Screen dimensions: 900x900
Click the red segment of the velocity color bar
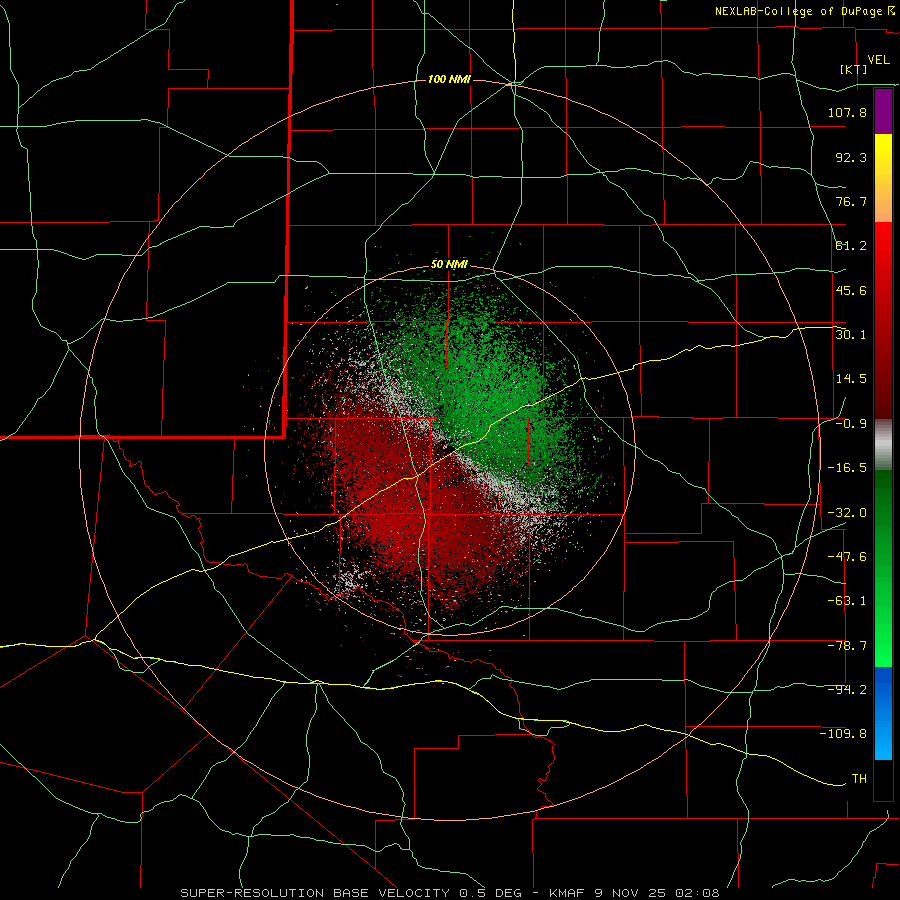pos(883,320)
